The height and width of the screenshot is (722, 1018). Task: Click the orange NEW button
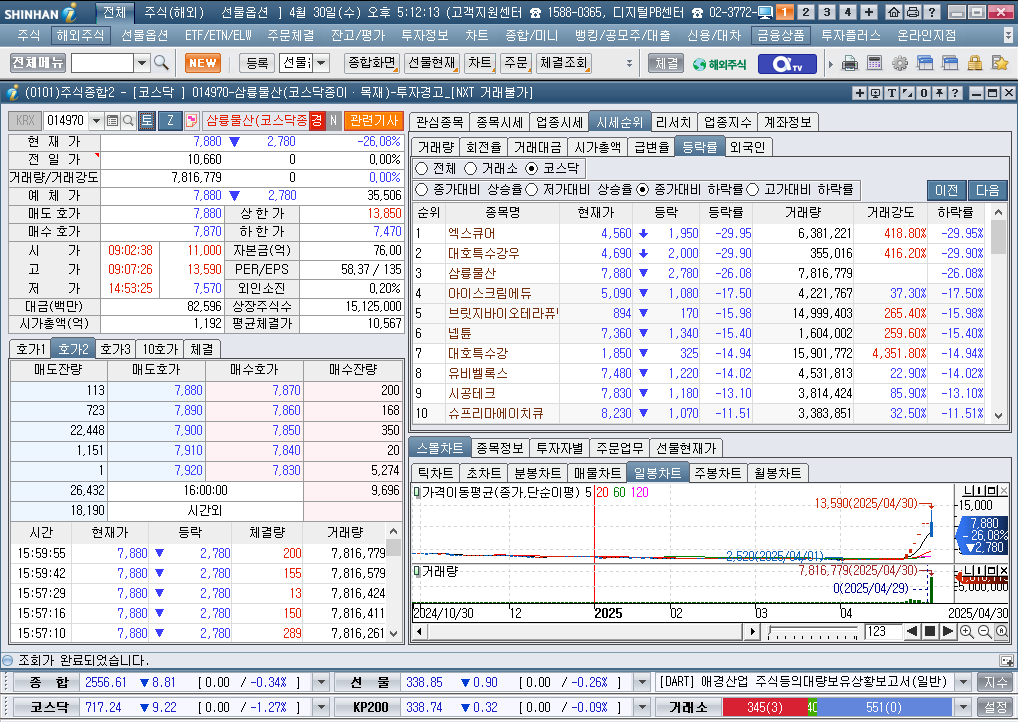coord(203,63)
